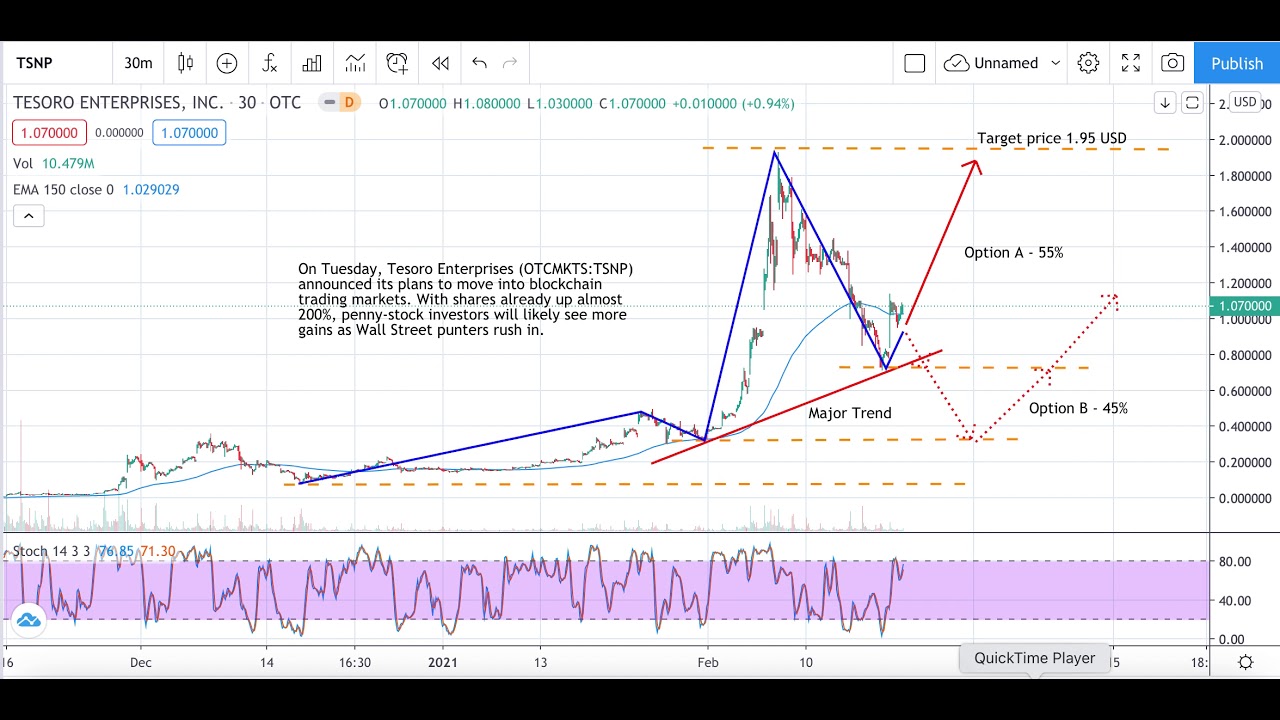Click the Target price 1.95 USD label
Image resolution: width=1280 pixels, height=720 pixels.
click(x=1052, y=138)
